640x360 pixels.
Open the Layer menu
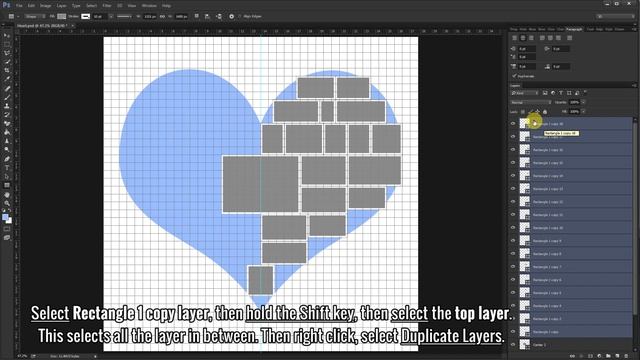click(x=62, y=6)
